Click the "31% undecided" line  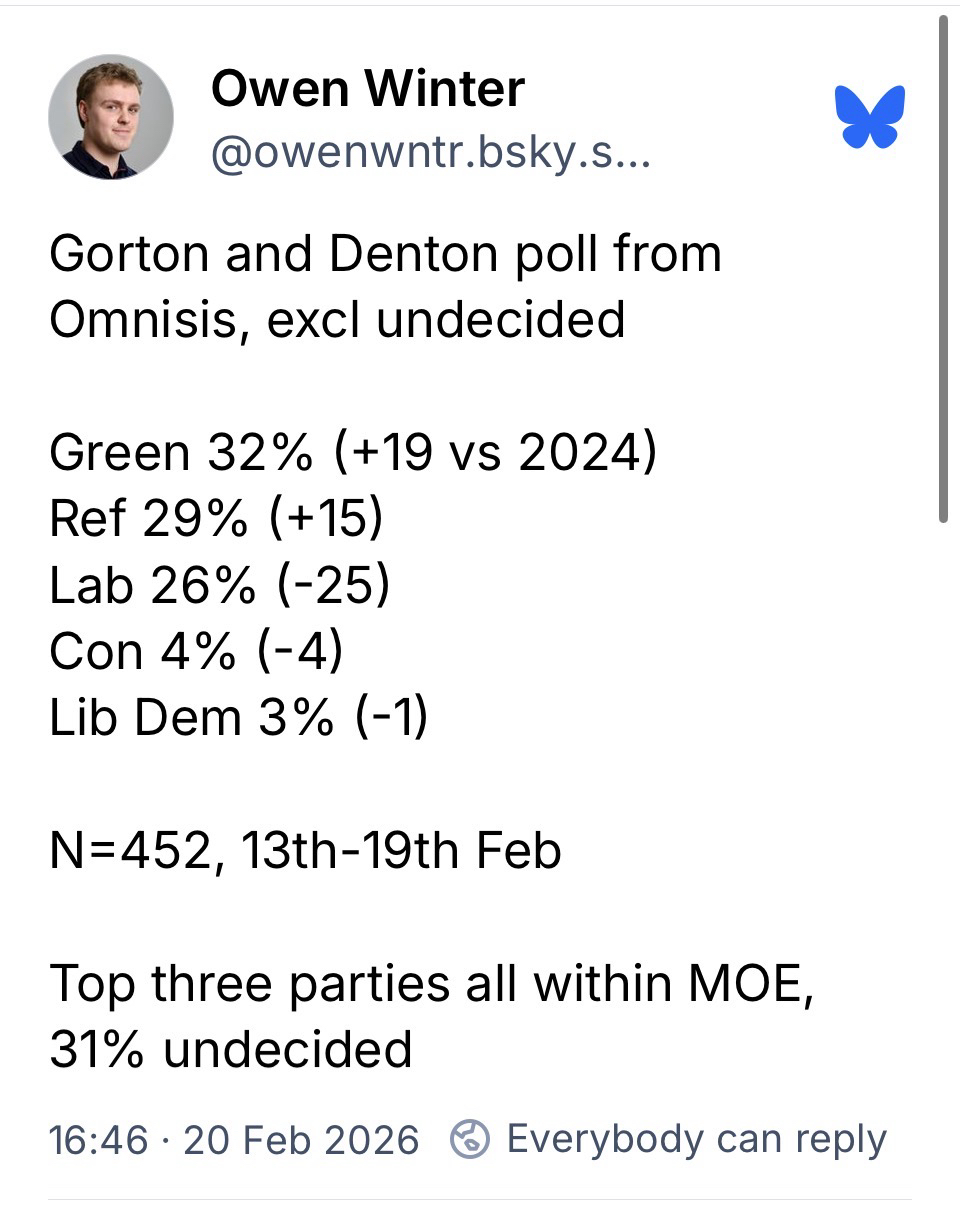(x=231, y=1049)
